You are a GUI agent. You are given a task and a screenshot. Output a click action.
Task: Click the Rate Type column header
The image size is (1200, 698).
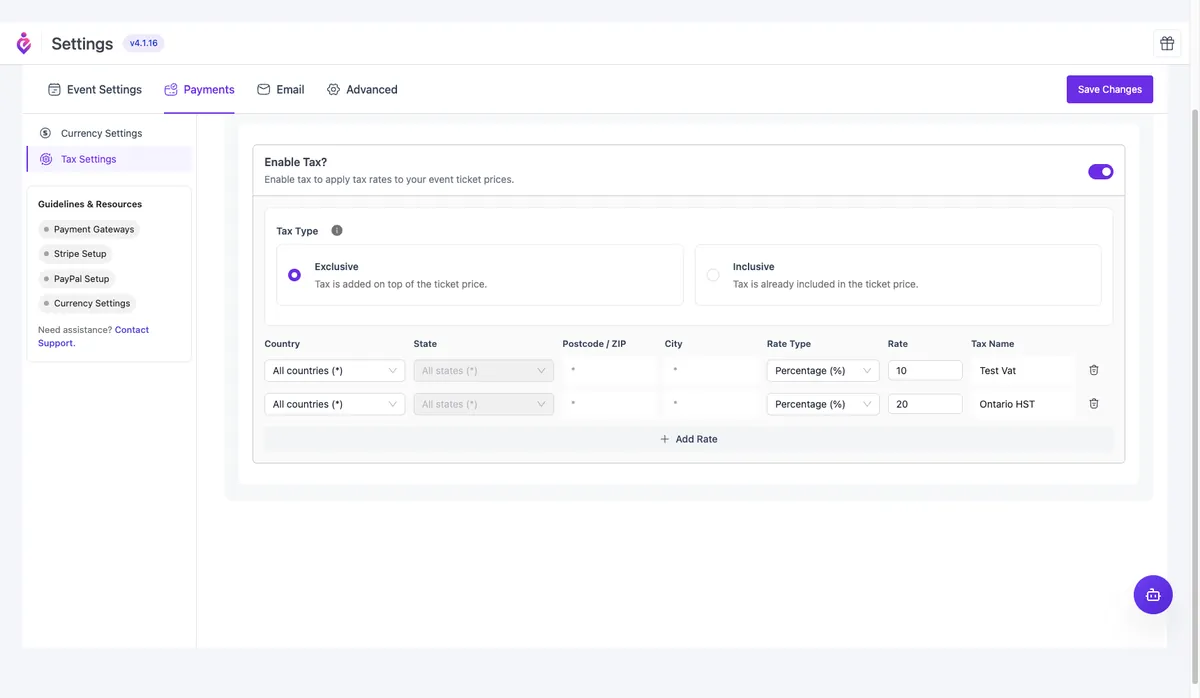(x=789, y=344)
